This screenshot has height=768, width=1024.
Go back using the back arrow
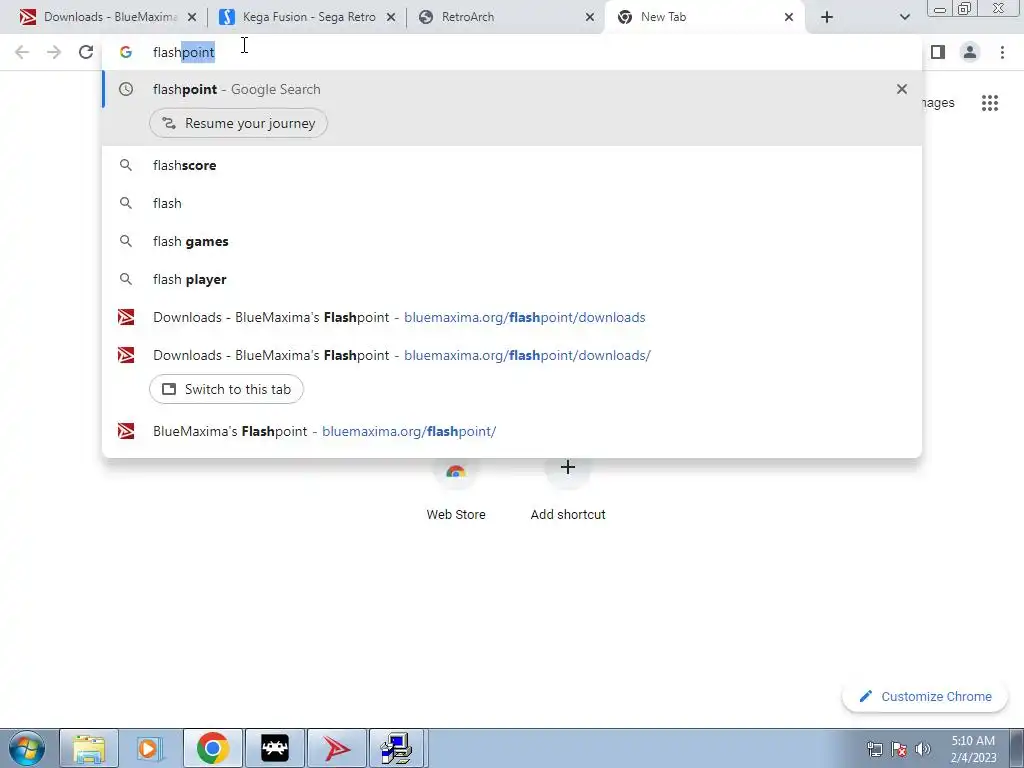click(x=22, y=52)
